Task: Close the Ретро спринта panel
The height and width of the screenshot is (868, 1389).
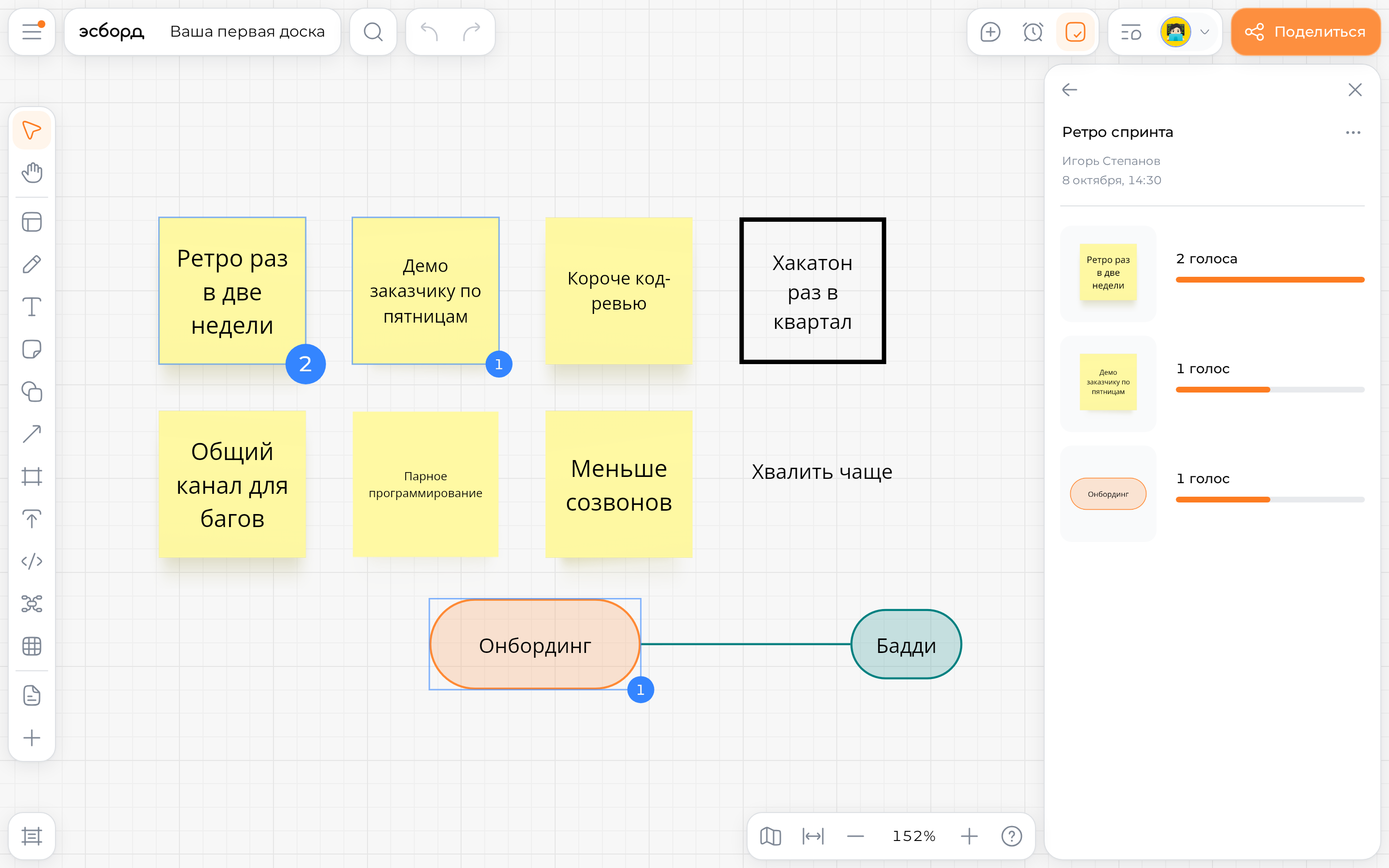Action: point(1355,90)
